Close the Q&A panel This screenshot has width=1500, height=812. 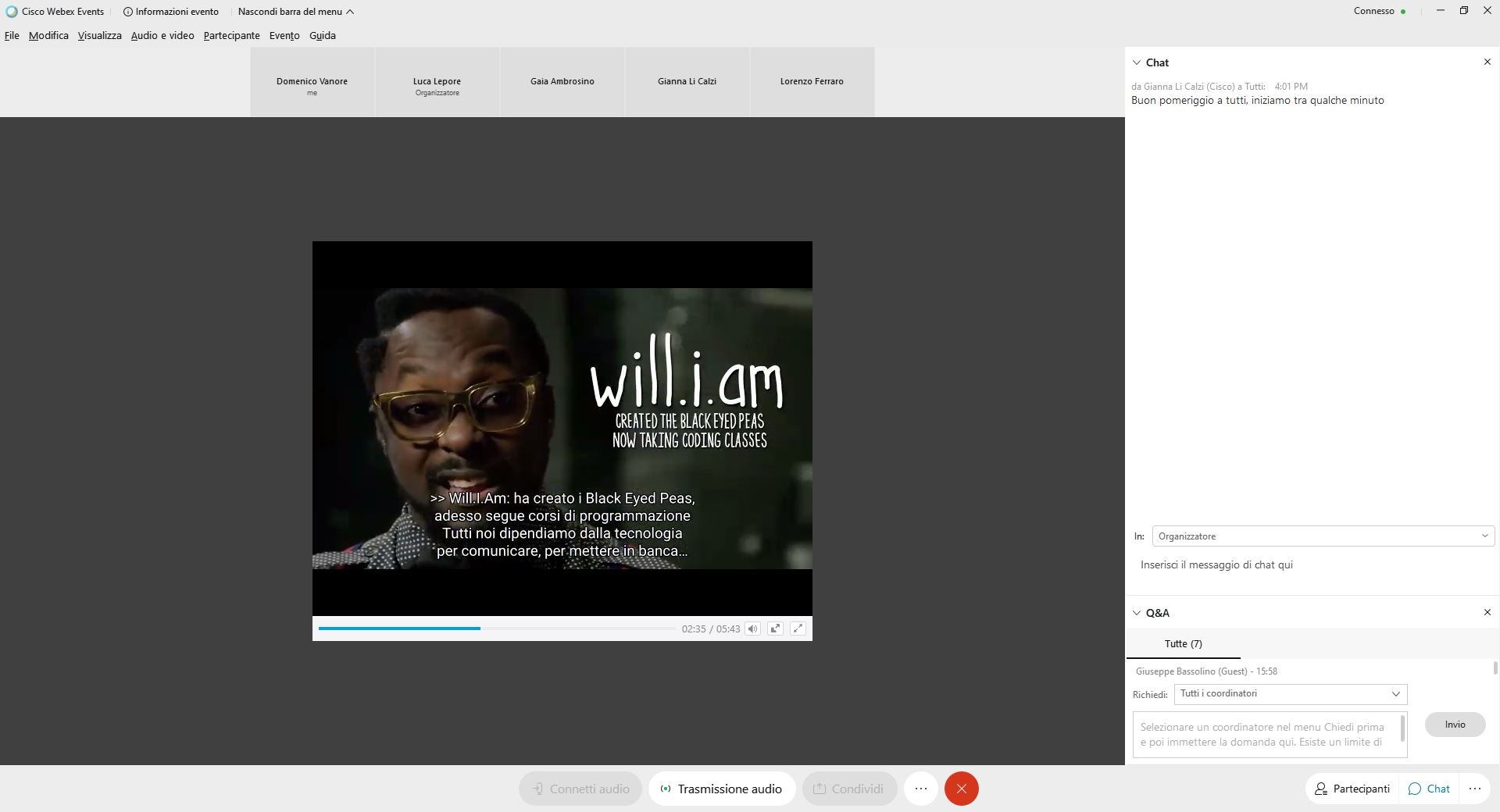pos(1487,613)
